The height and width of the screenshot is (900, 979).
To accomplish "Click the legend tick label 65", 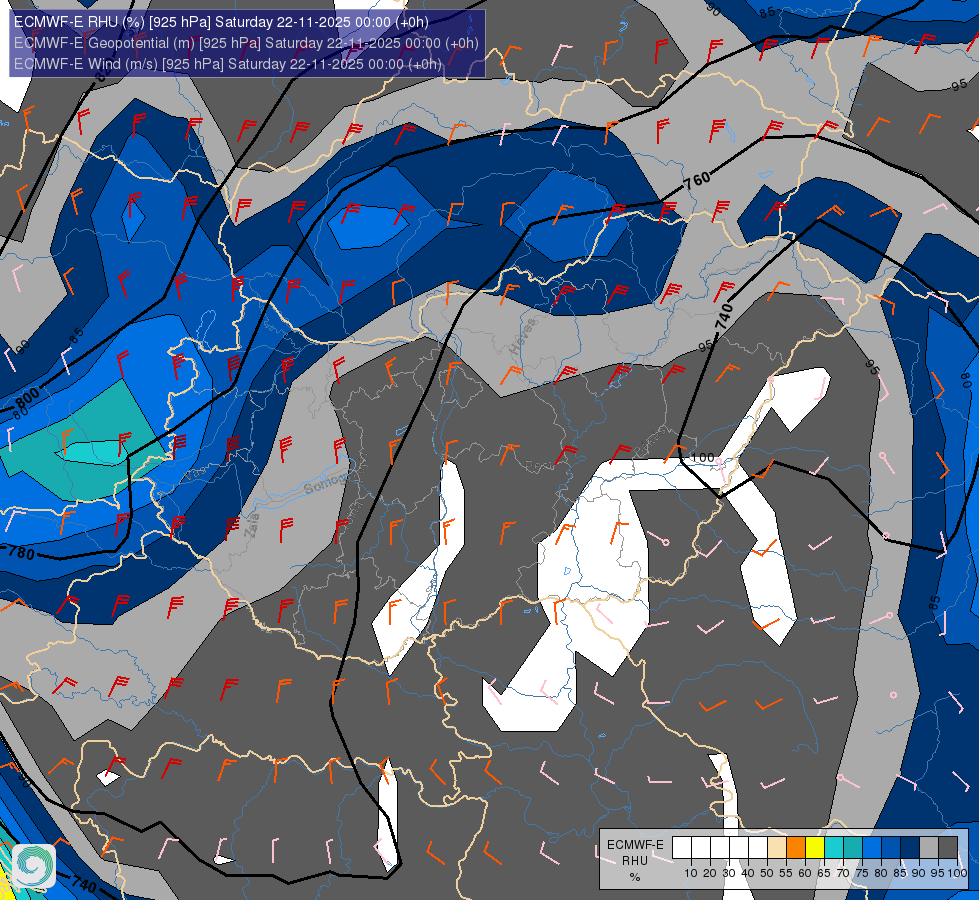I will [824, 873].
